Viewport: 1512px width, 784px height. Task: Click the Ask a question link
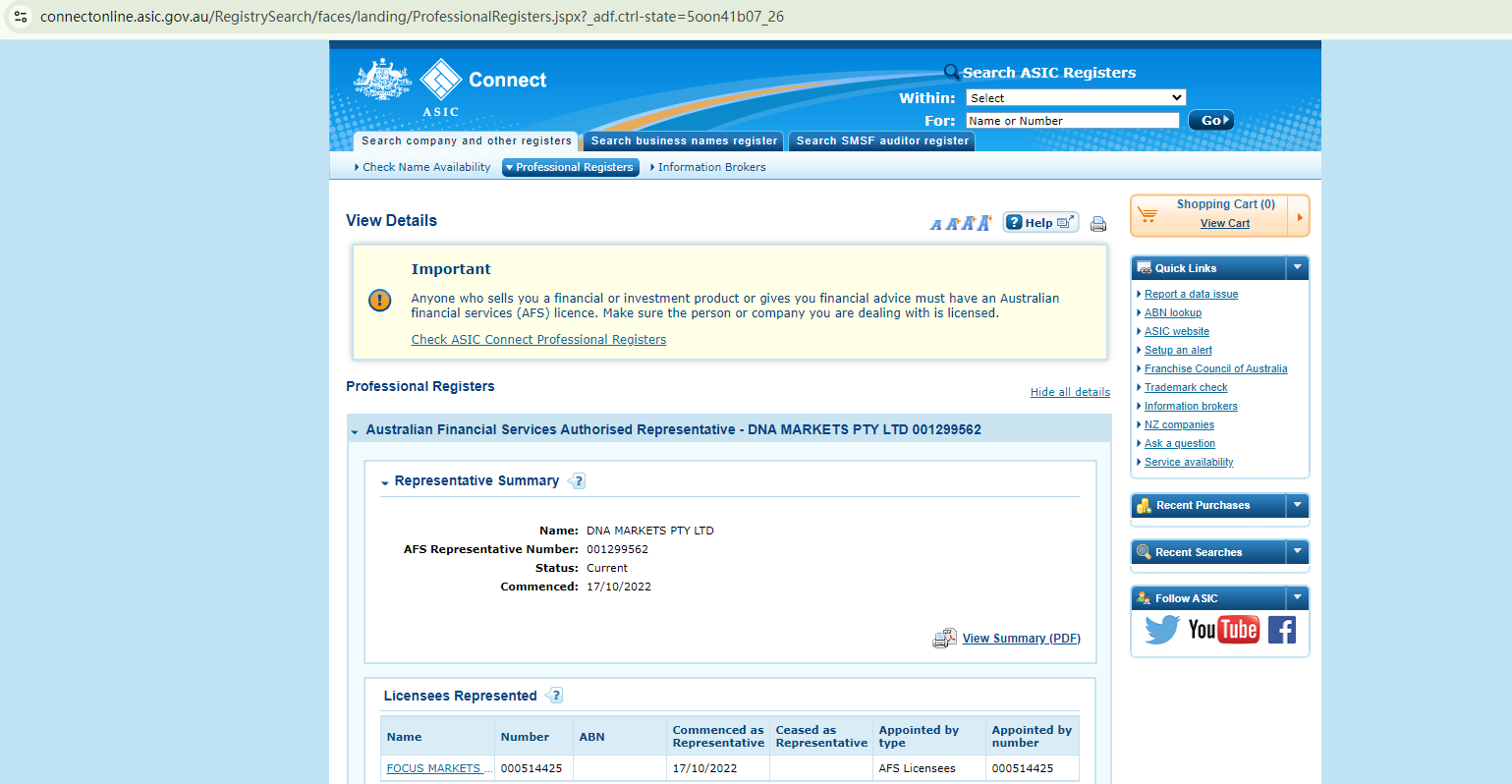pyautogui.click(x=1180, y=443)
